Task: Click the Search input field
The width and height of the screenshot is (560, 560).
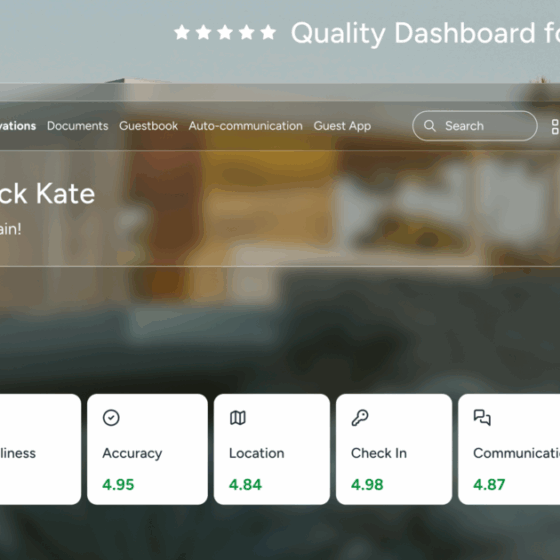Action: [475, 126]
